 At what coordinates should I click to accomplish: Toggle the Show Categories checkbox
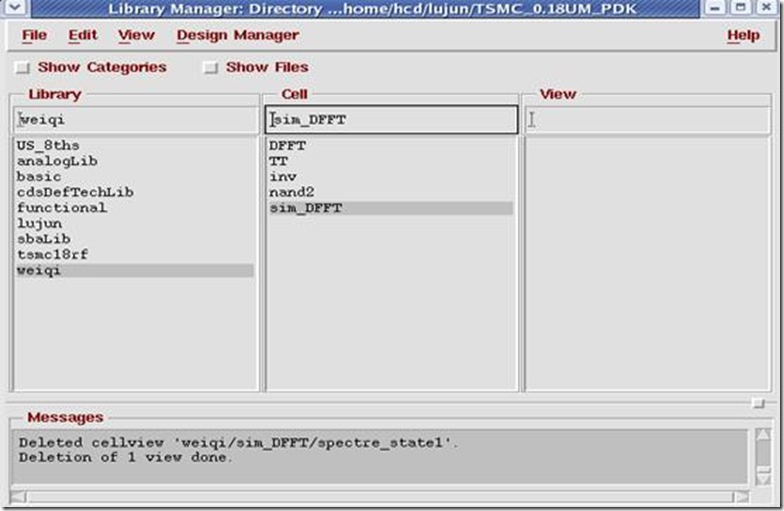coord(22,68)
